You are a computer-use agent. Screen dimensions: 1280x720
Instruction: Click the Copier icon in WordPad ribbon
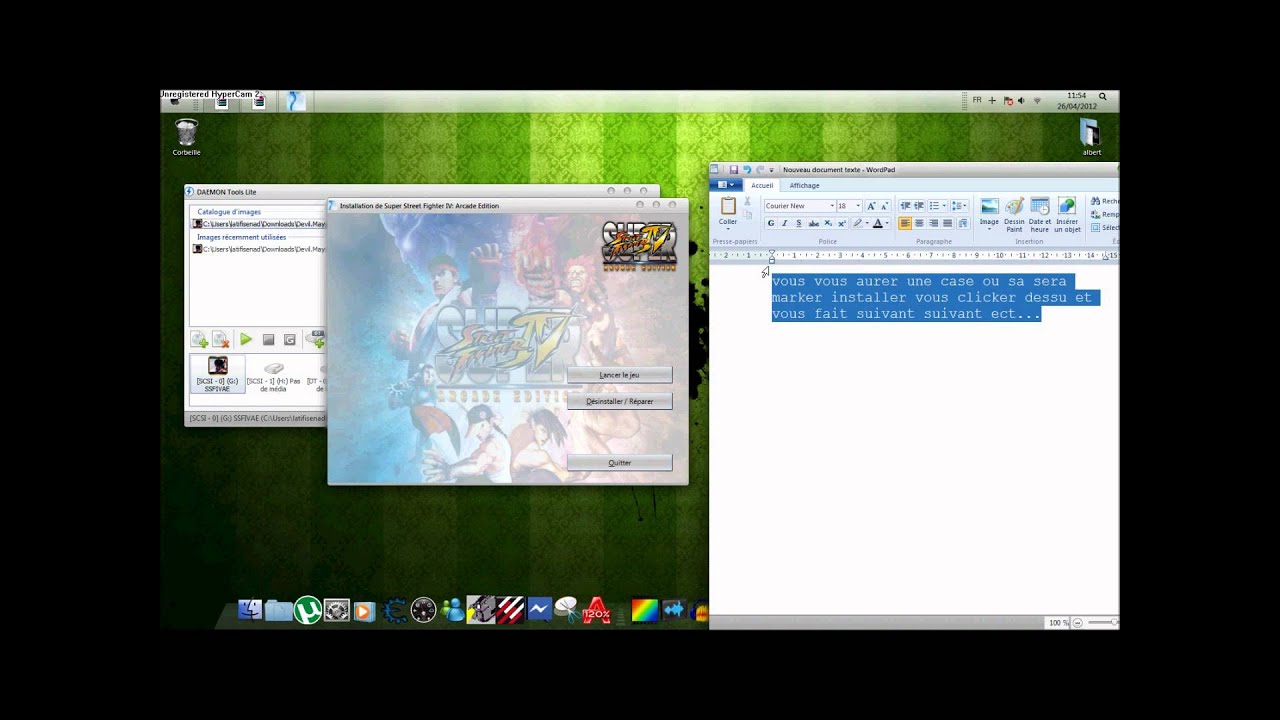[x=747, y=214]
